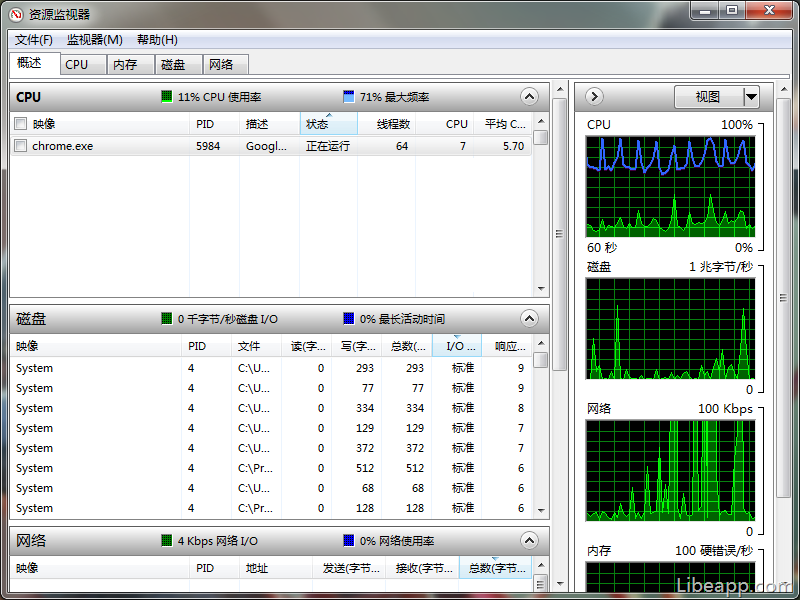Sort network table by 总数(字节... column

point(495,568)
